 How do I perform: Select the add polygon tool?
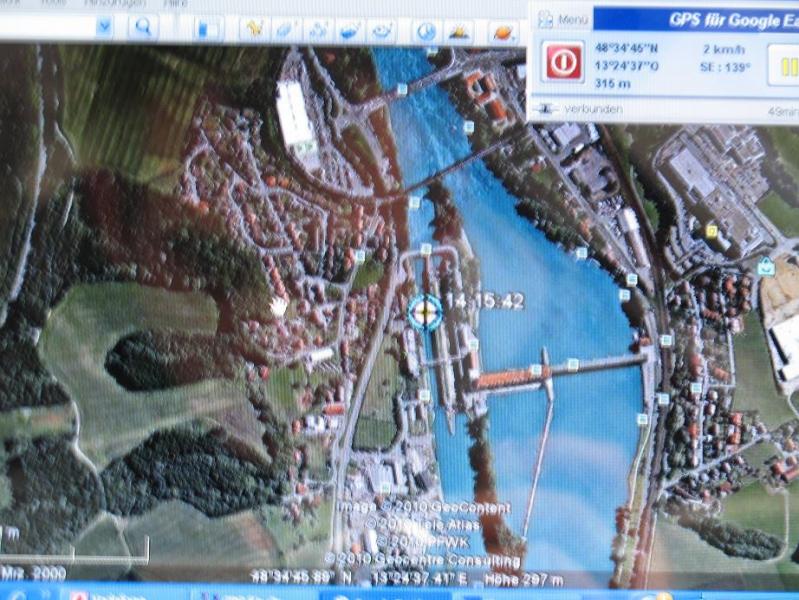(286, 29)
